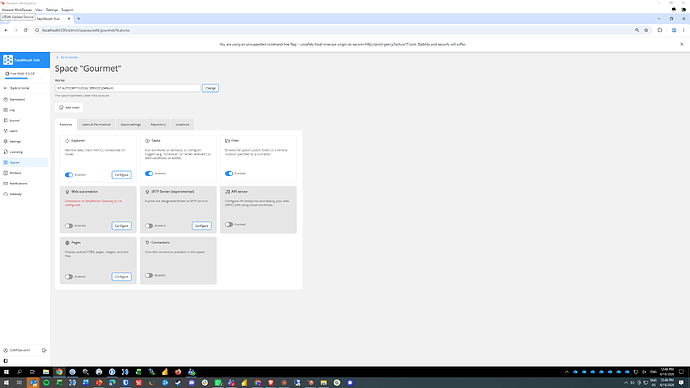Click the Pages card globe icon
Screen dimensions: 690x388
click(67, 243)
